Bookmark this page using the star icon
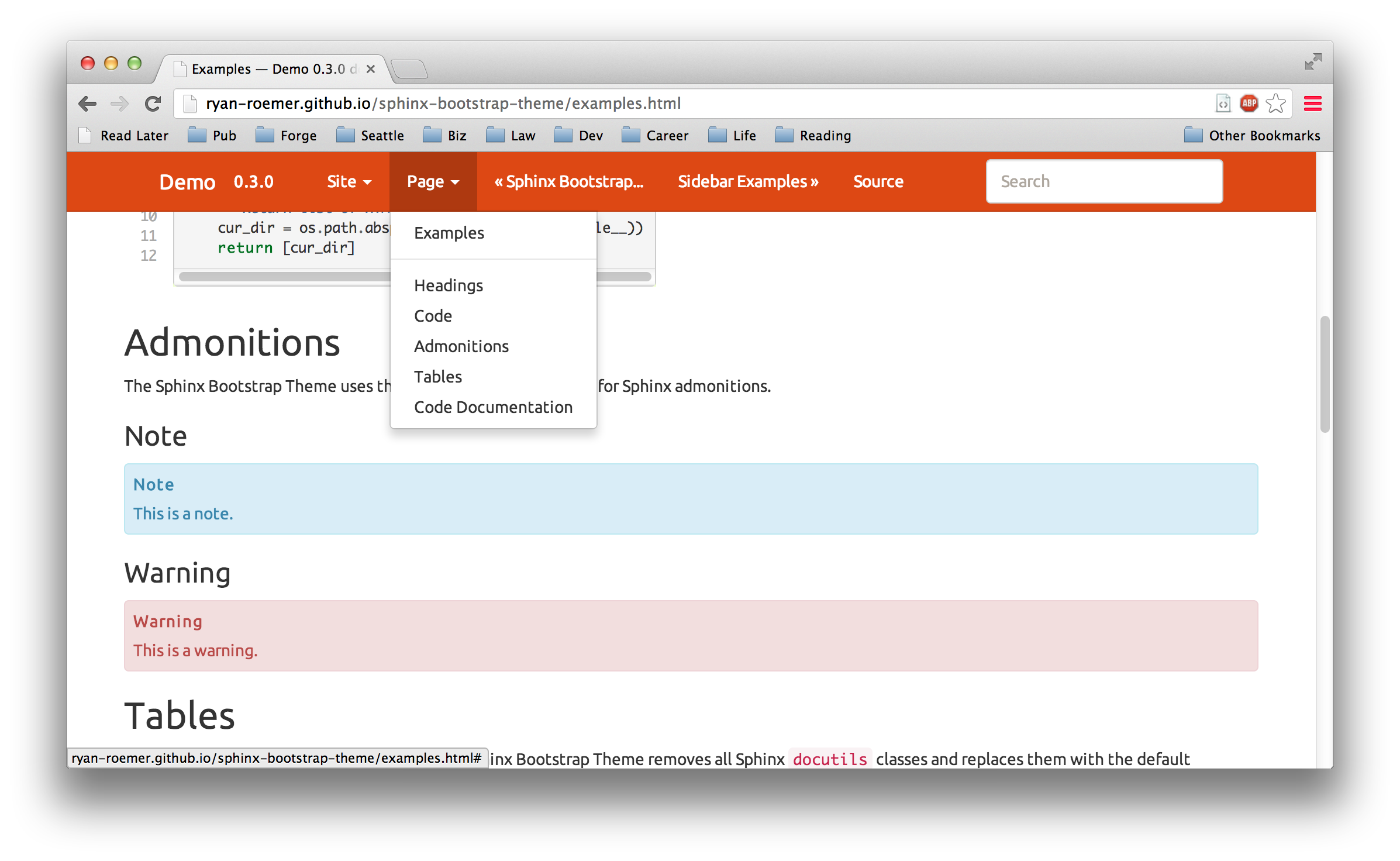1400x861 pixels. click(1275, 103)
